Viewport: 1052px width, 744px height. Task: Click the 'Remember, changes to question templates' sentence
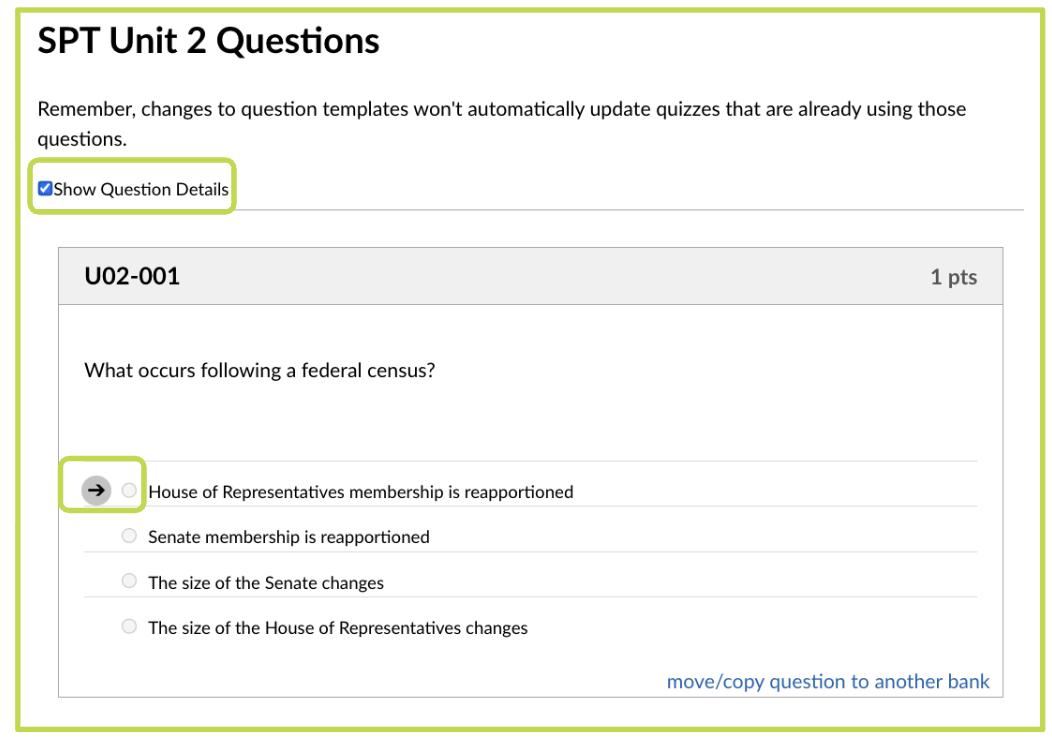point(500,110)
